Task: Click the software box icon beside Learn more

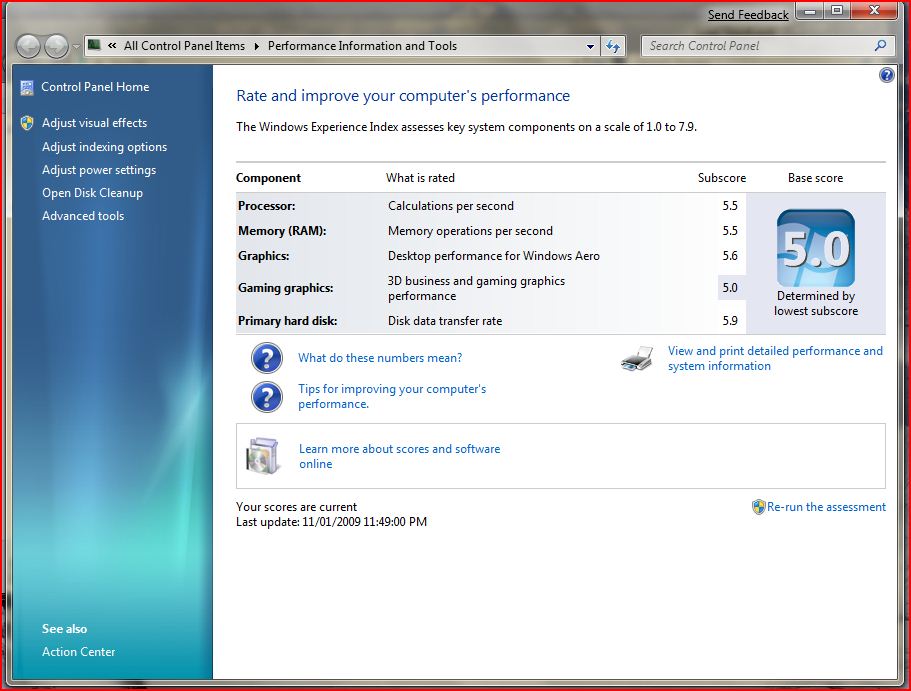Action: pos(263,456)
